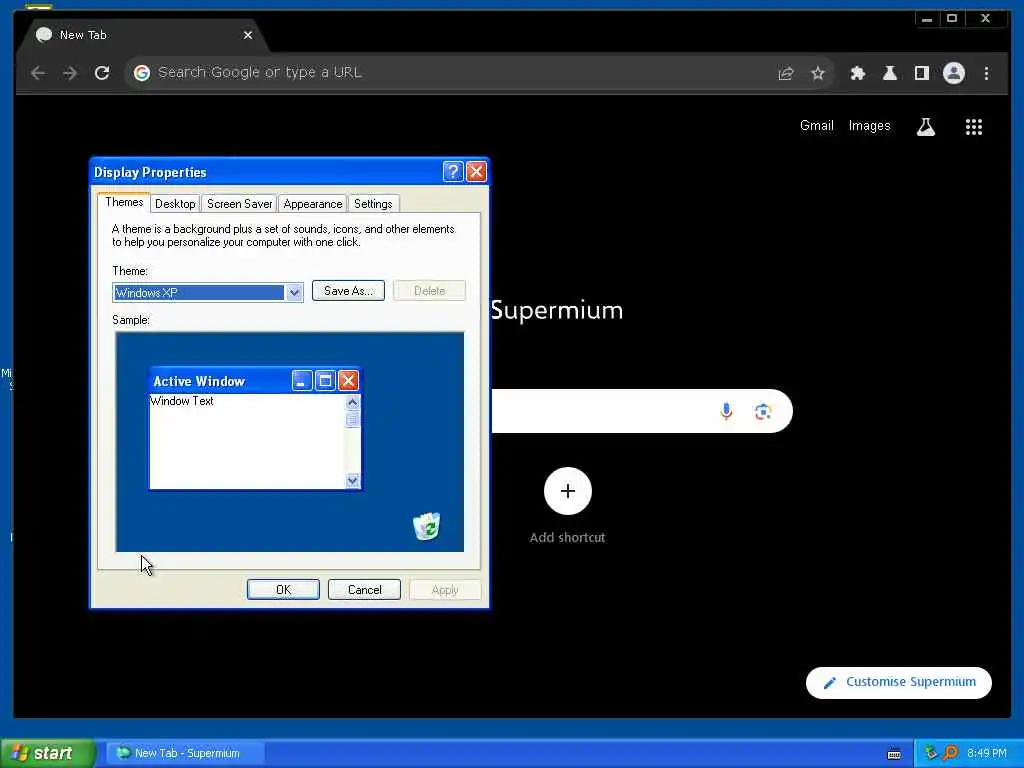Click the Display Properties help question icon

(x=453, y=172)
